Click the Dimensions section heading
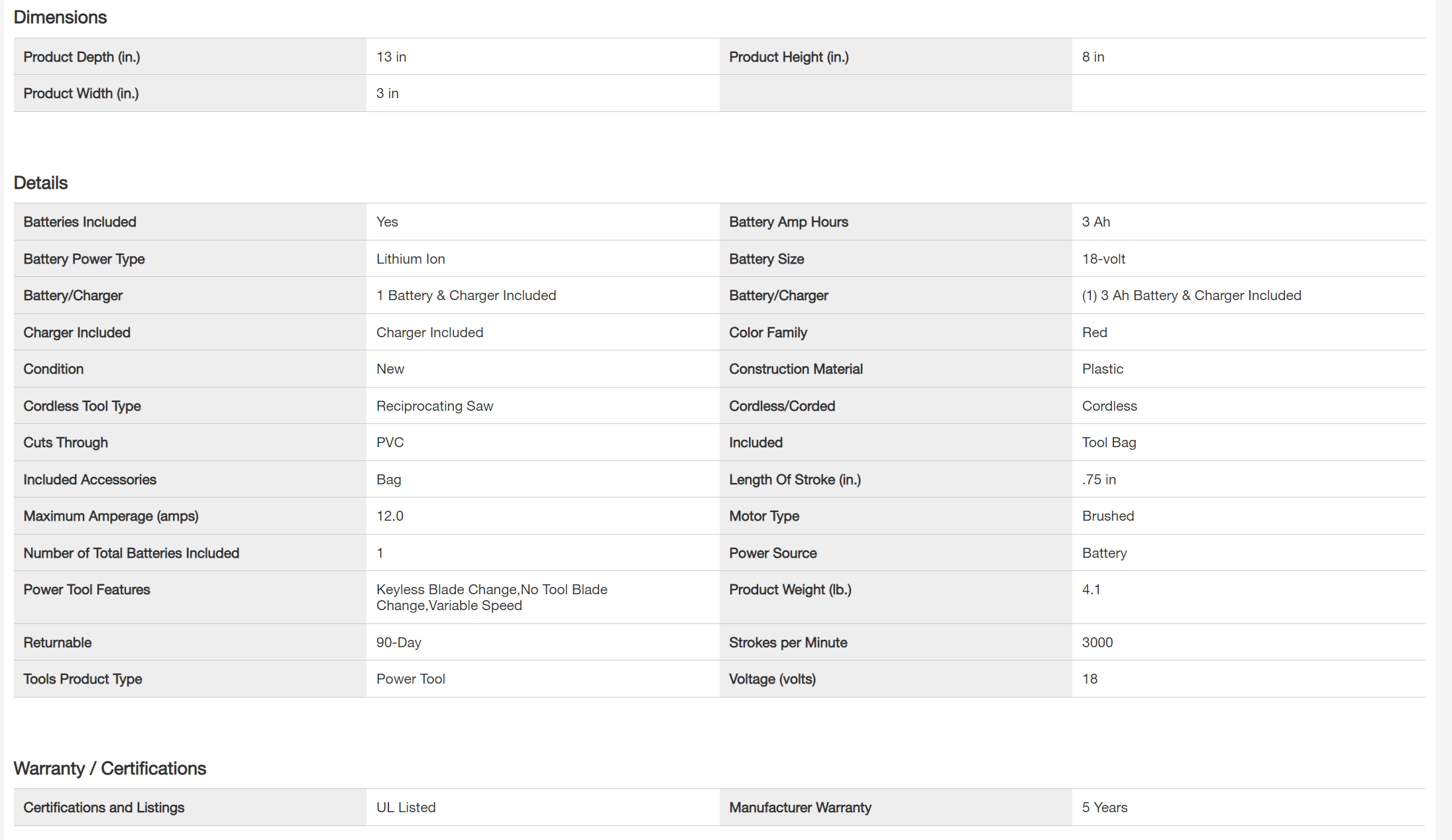1452x840 pixels. (x=60, y=17)
